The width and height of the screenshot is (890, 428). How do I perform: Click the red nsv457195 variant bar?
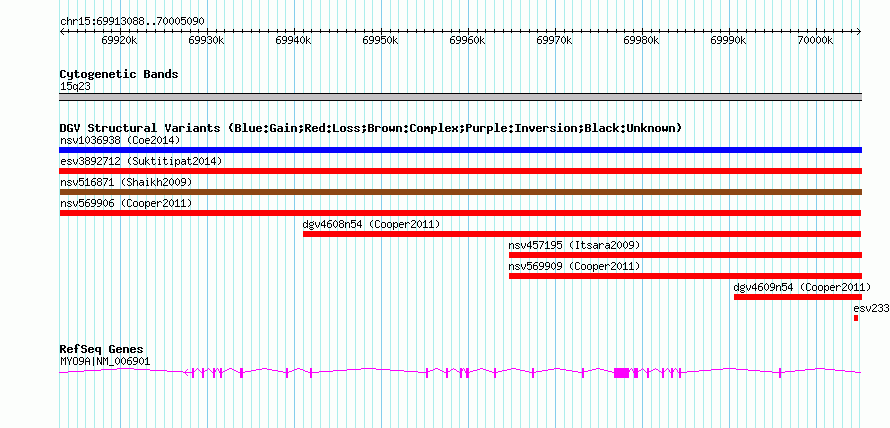(686, 255)
